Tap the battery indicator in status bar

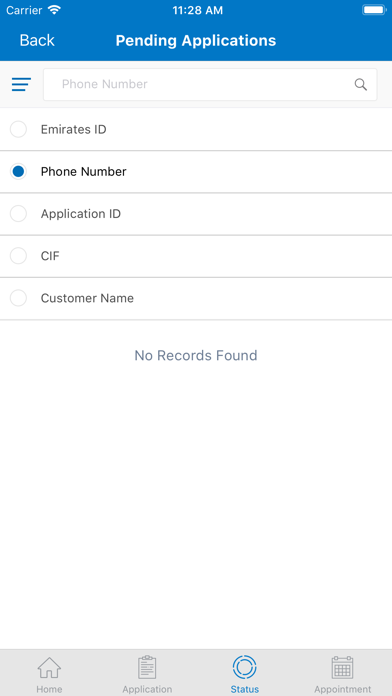pos(374,10)
